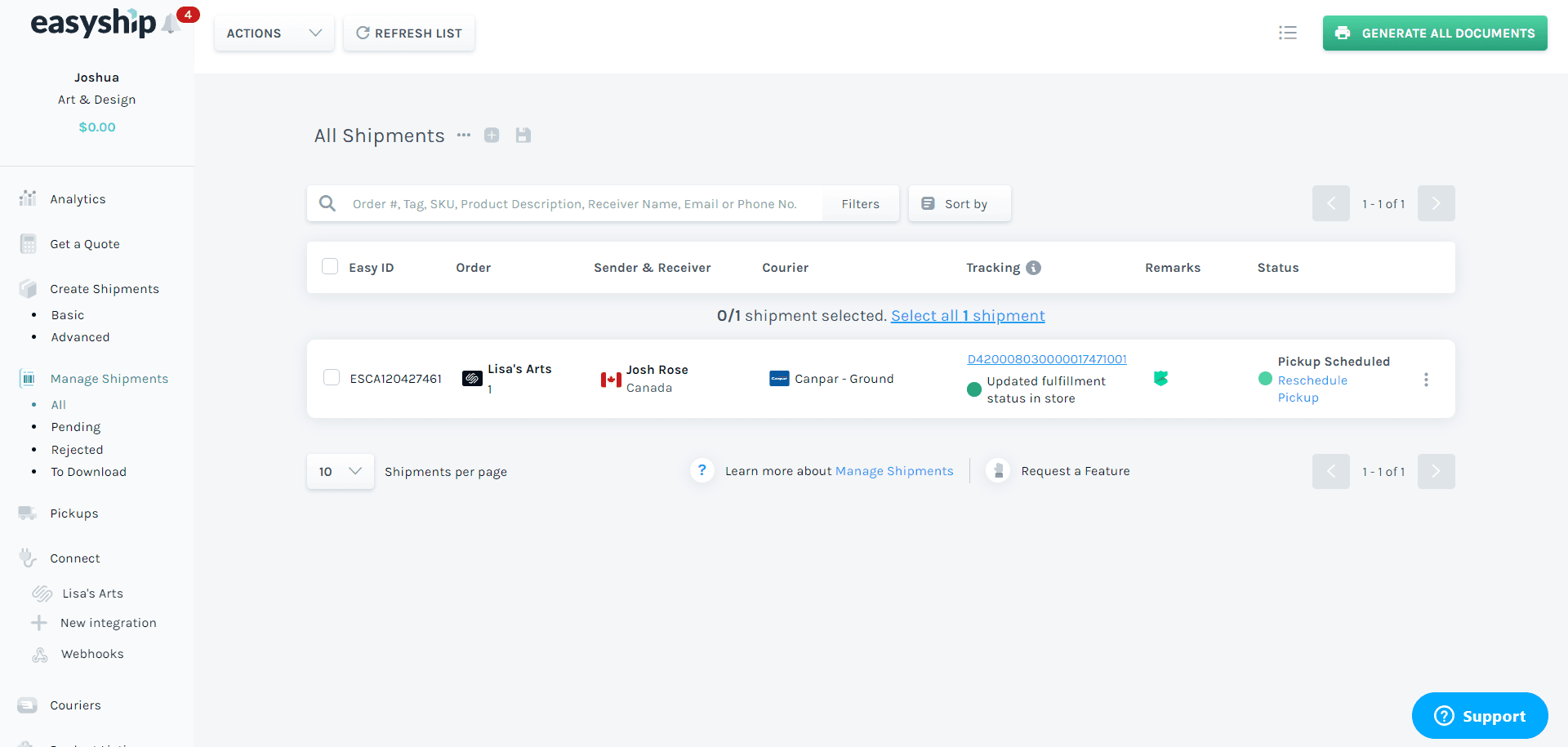The height and width of the screenshot is (747, 1568).
Task: Click the Manage Shipments barcode icon
Action: pos(28,378)
